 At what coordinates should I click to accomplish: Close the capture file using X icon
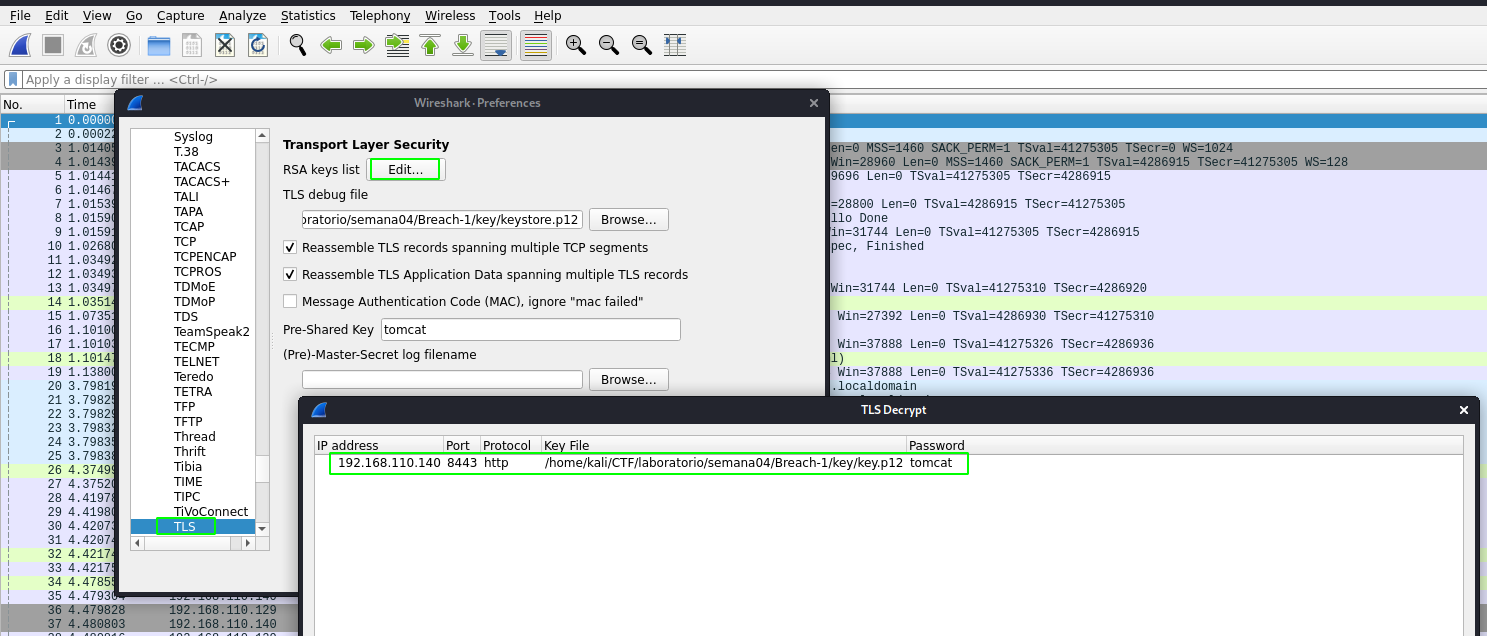coord(225,45)
